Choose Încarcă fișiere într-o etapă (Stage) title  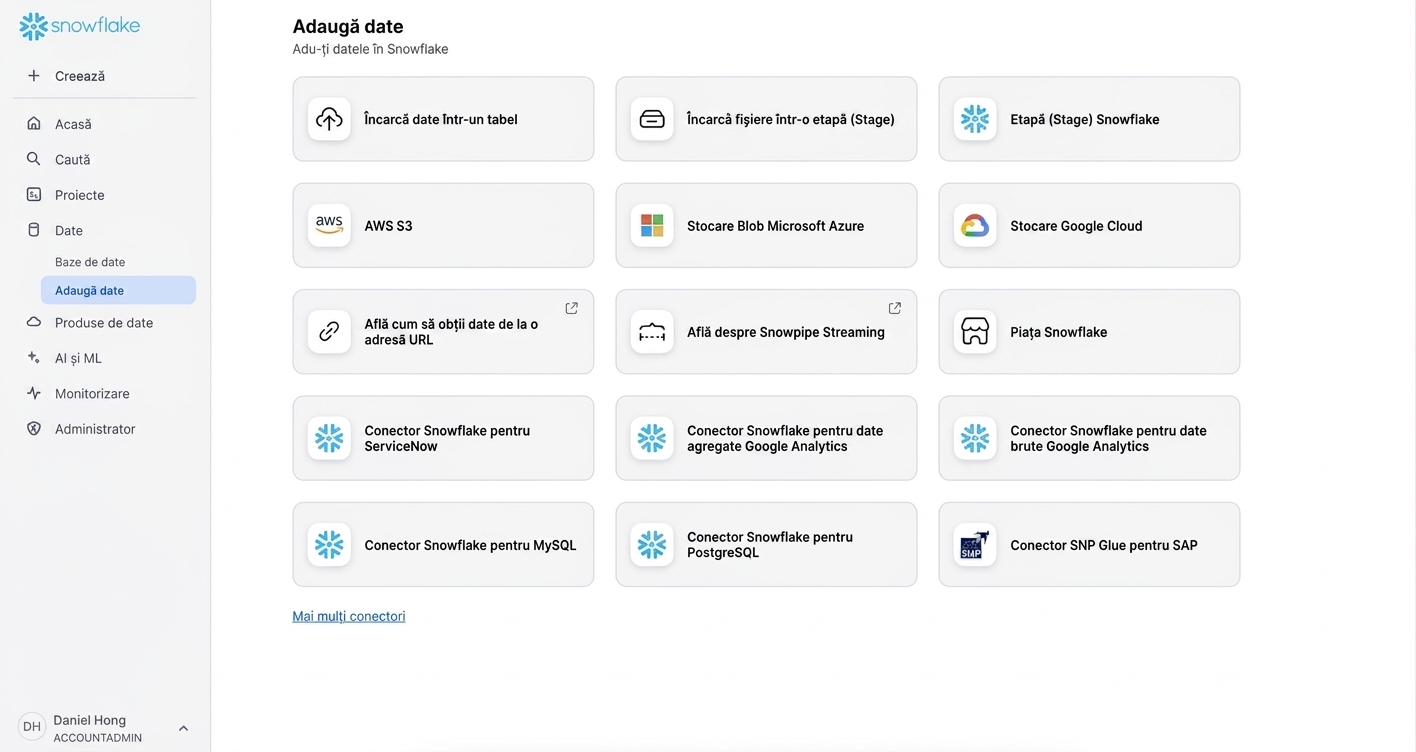point(791,119)
